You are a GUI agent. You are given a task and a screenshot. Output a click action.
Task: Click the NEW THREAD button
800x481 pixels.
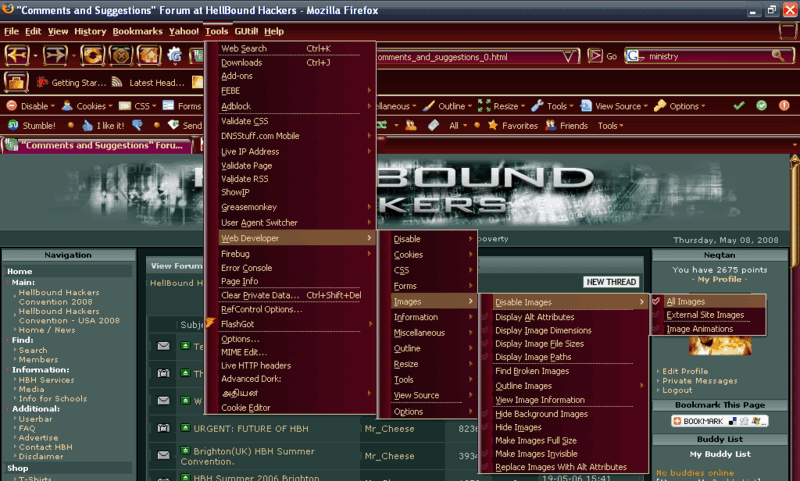coord(611,282)
